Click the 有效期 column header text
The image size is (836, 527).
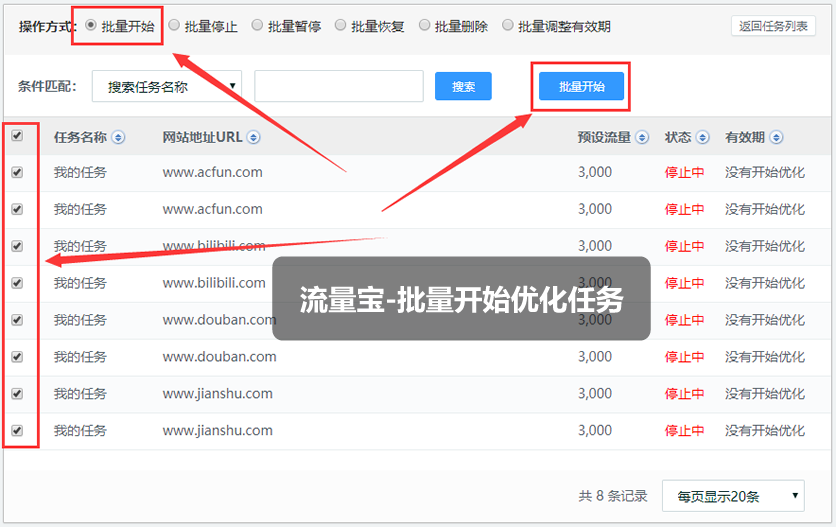[x=745, y=138]
